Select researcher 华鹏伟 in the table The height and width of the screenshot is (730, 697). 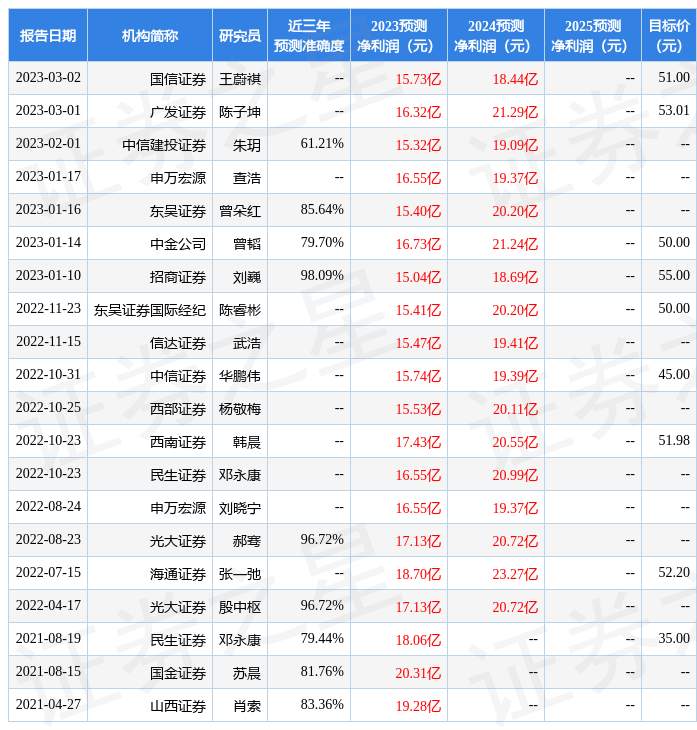(240, 376)
